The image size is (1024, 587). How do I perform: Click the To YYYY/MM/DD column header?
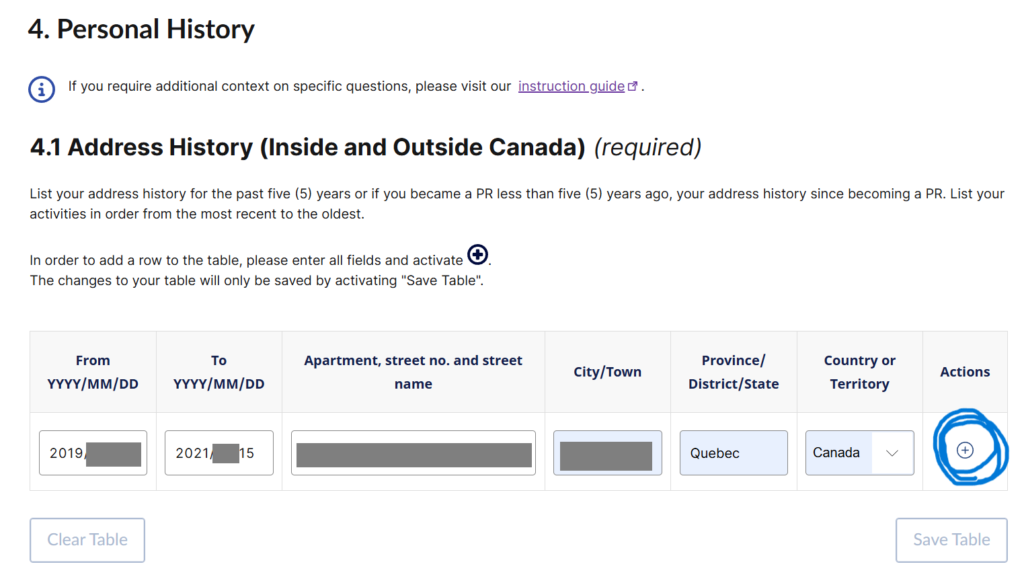click(219, 372)
